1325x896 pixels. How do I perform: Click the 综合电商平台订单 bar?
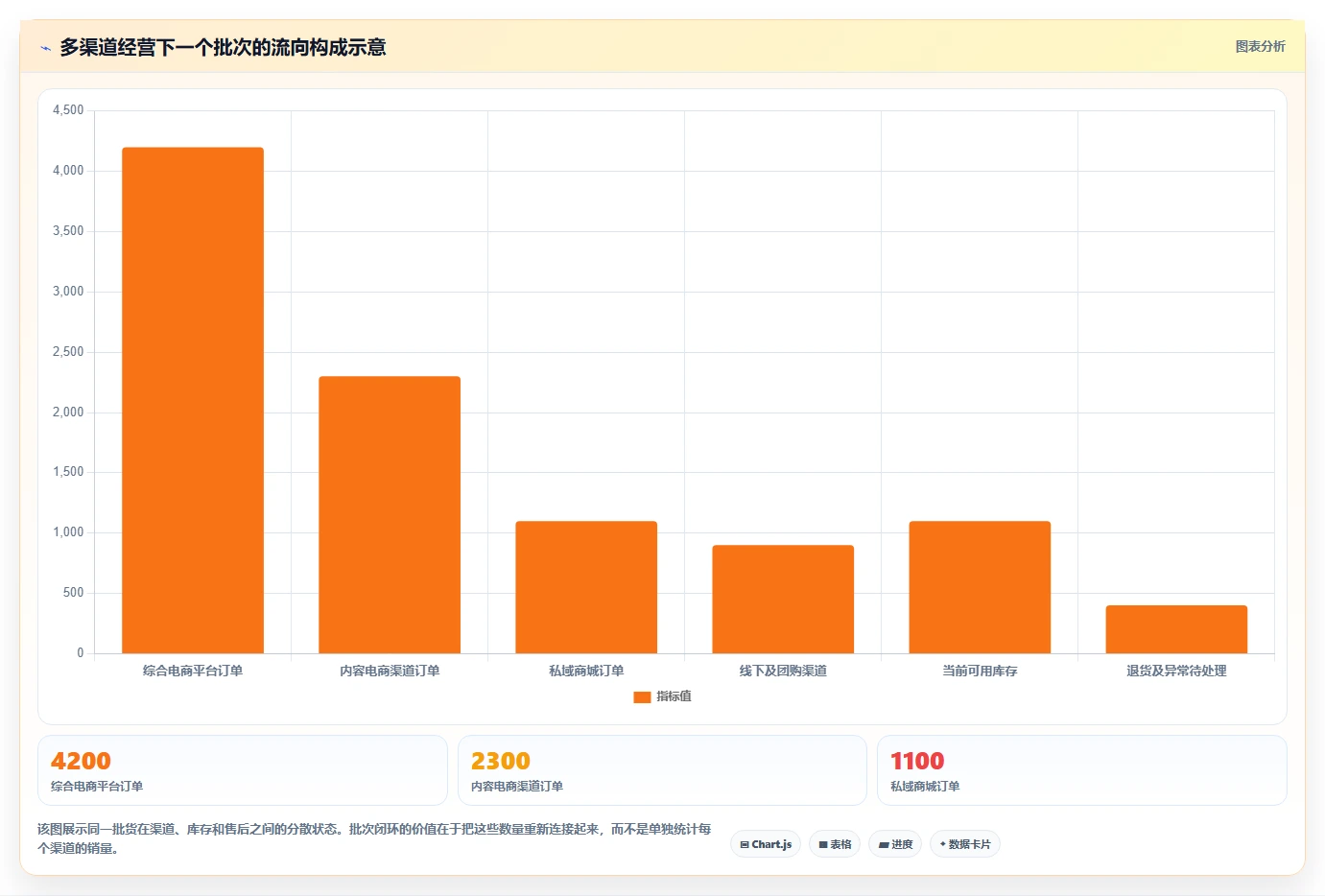point(193,400)
